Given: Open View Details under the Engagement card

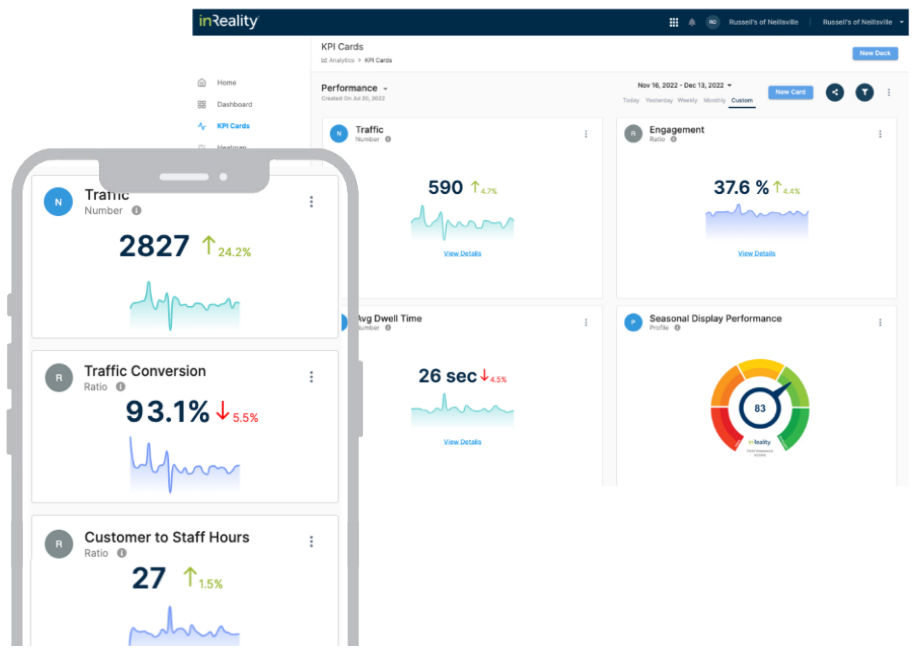Looking at the screenshot, I should 757,253.
